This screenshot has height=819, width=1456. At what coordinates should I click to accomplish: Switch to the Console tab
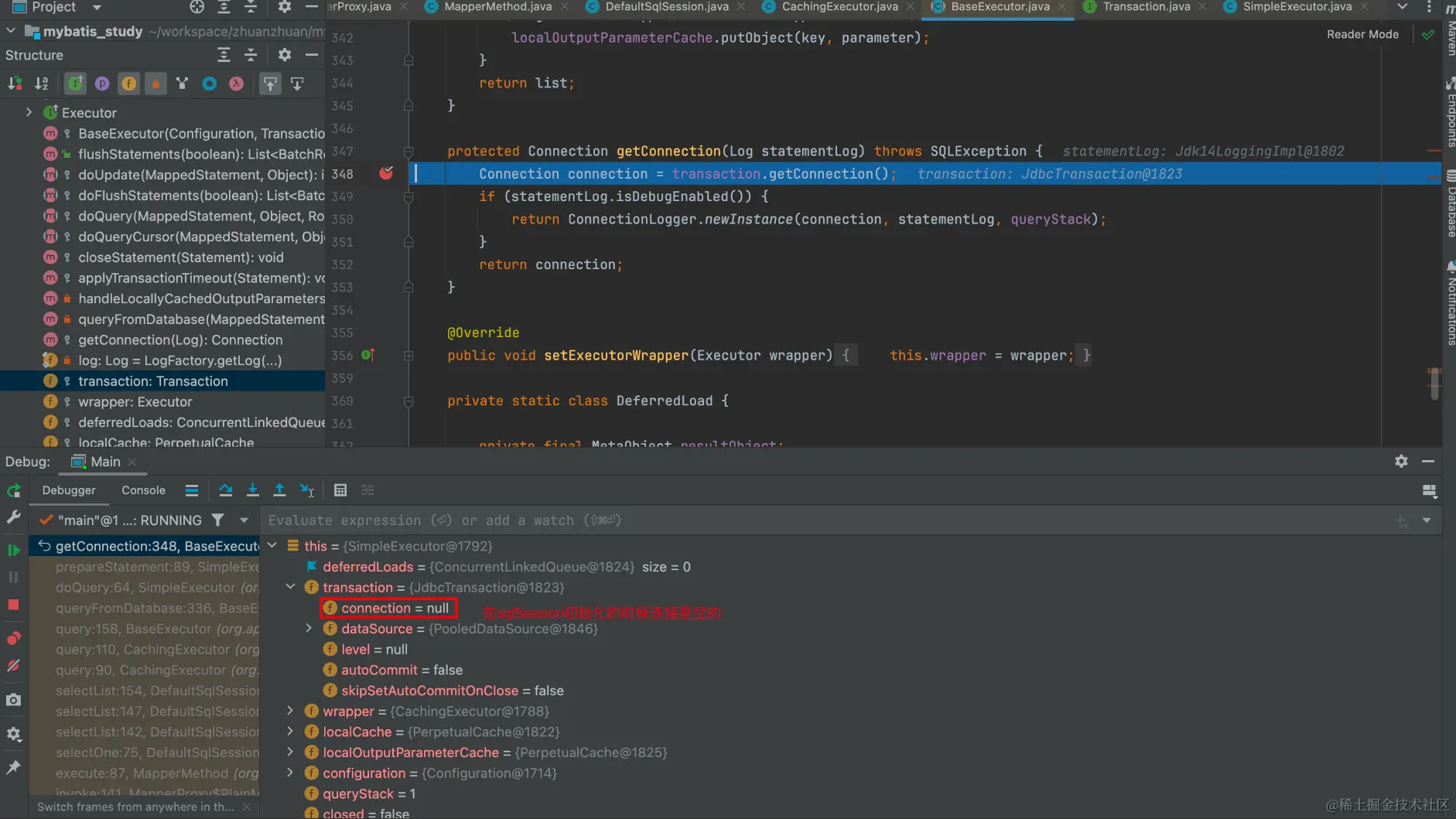pos(143,490)
